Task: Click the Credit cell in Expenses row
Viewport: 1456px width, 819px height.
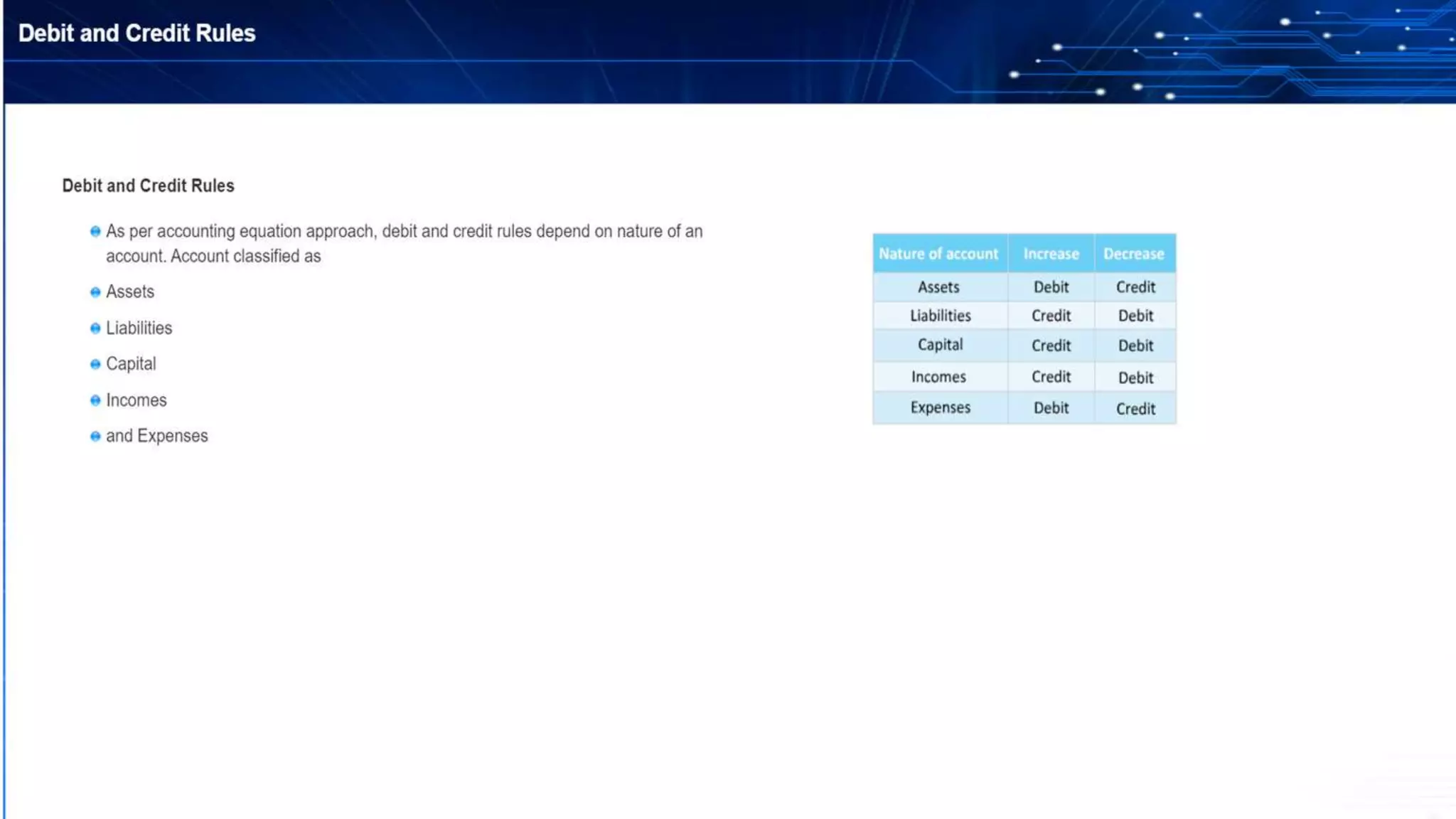Action: coord(1135,409)
